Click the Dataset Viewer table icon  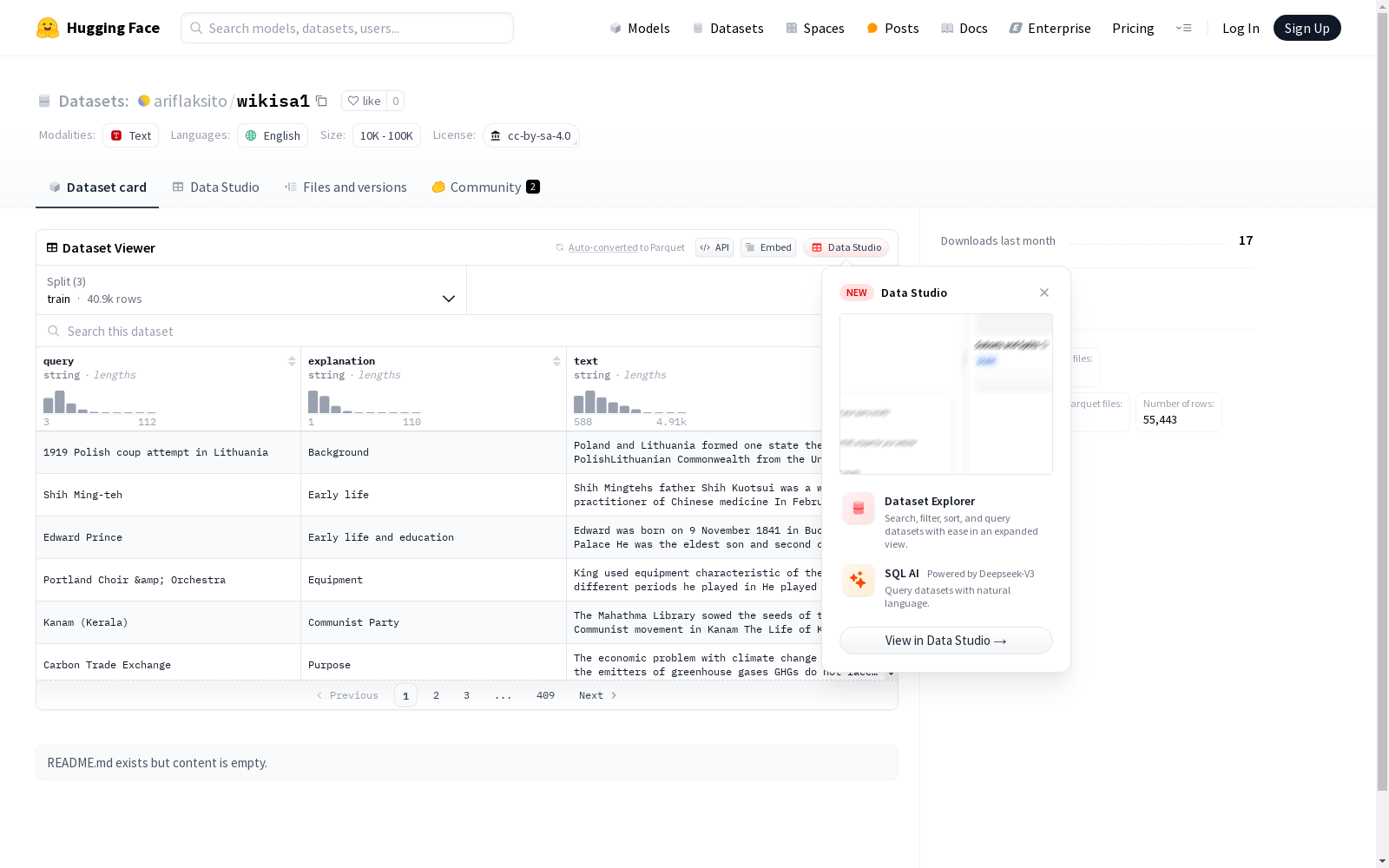(x=52, y=247)
